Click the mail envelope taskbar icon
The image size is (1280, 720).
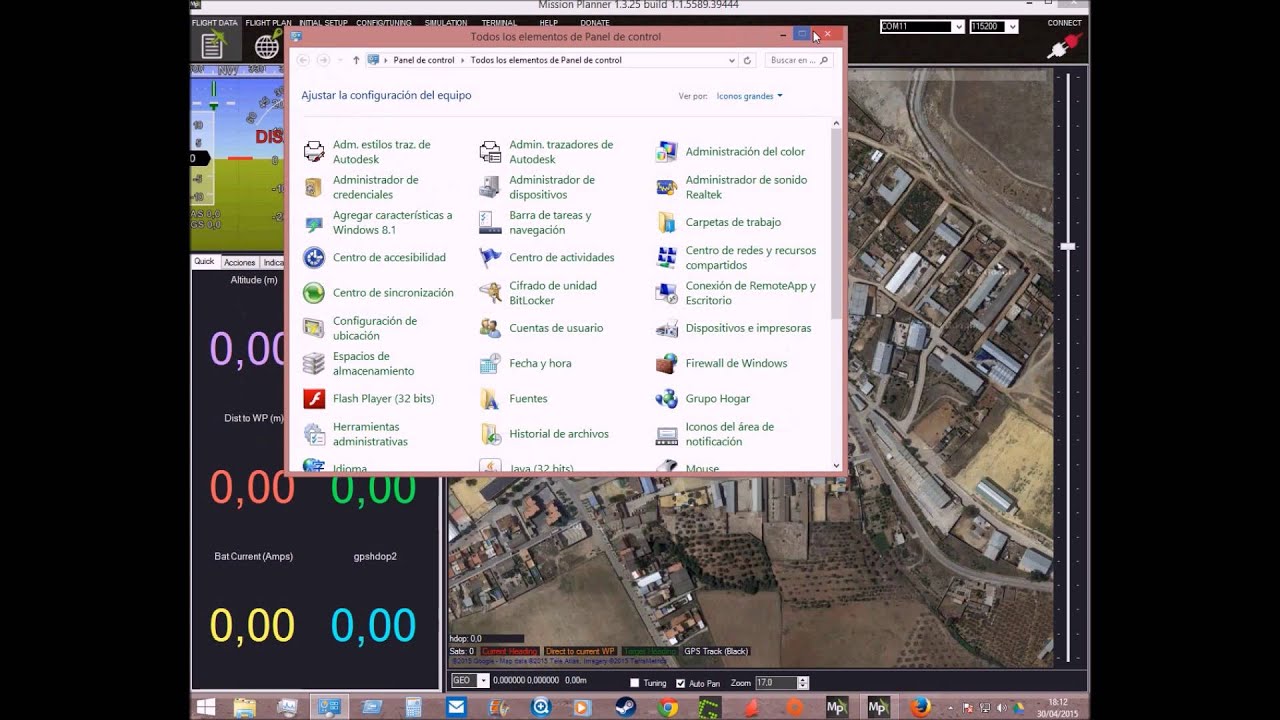tap(457, 707)
